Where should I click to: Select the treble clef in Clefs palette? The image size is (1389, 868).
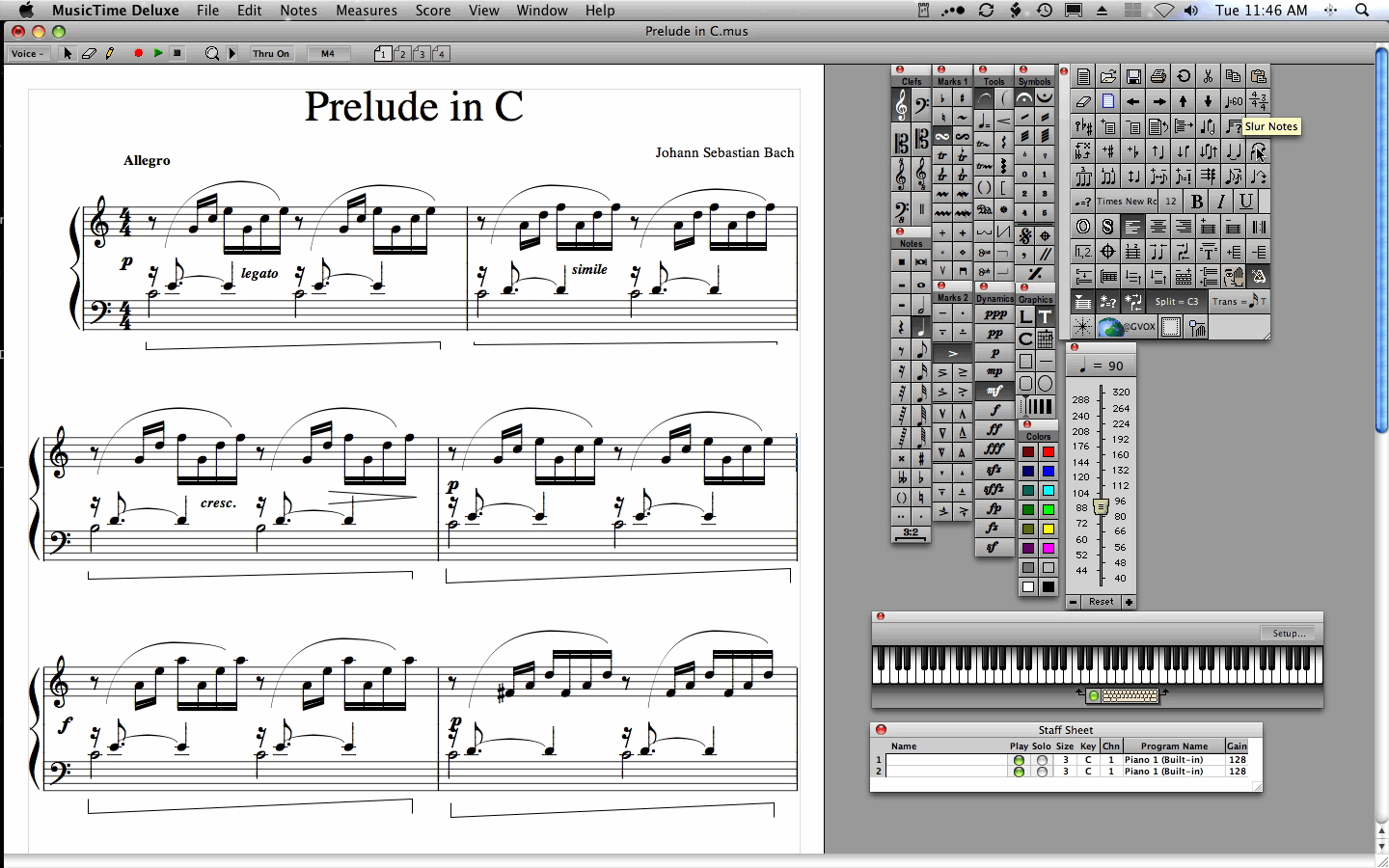click(901, 104)
